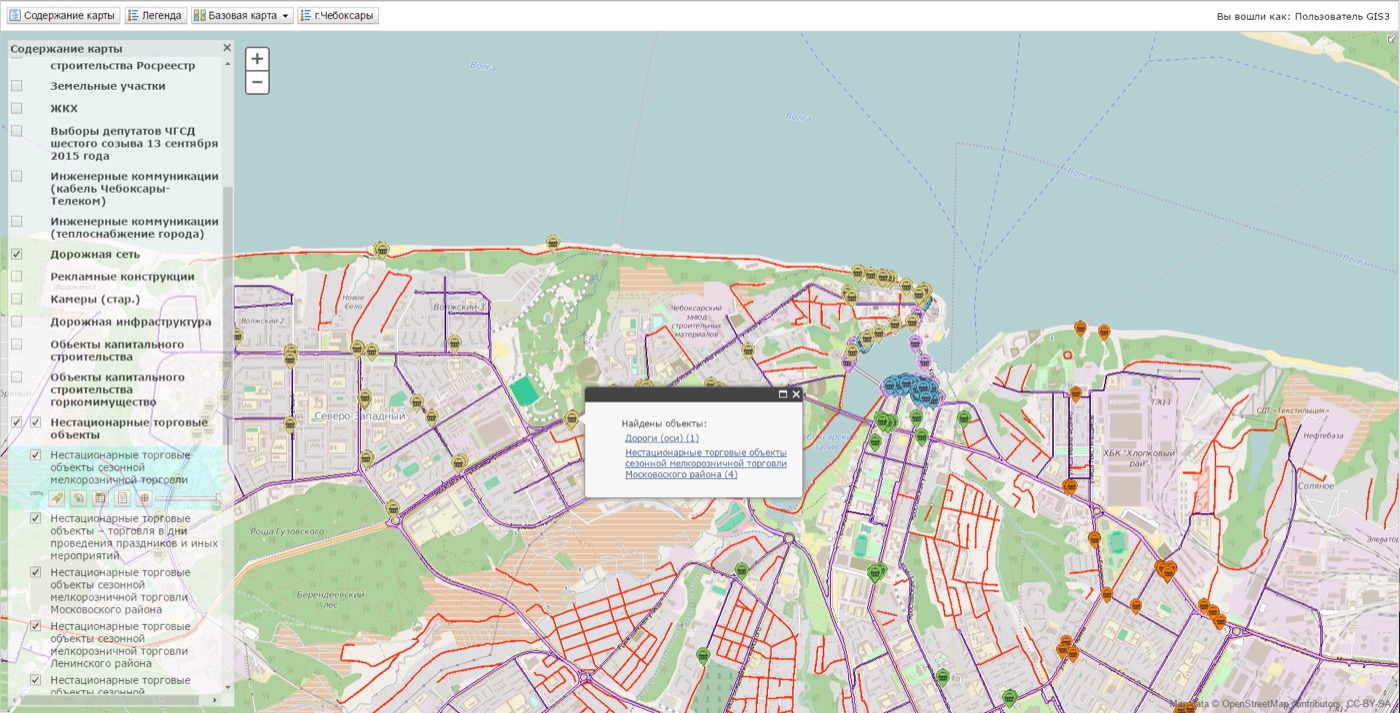Image resolution: width=1400 pixels, height=713 pixels.
Task: Click the г.Чебоксары toolbar button
Action: pos(338,16)
